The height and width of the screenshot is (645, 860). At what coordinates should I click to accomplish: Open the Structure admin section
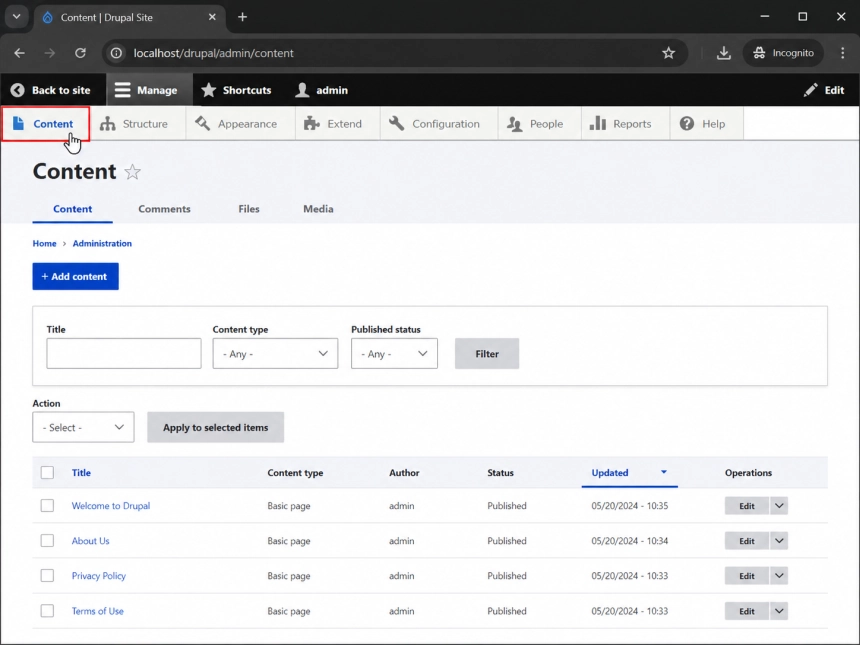(134, 124)
